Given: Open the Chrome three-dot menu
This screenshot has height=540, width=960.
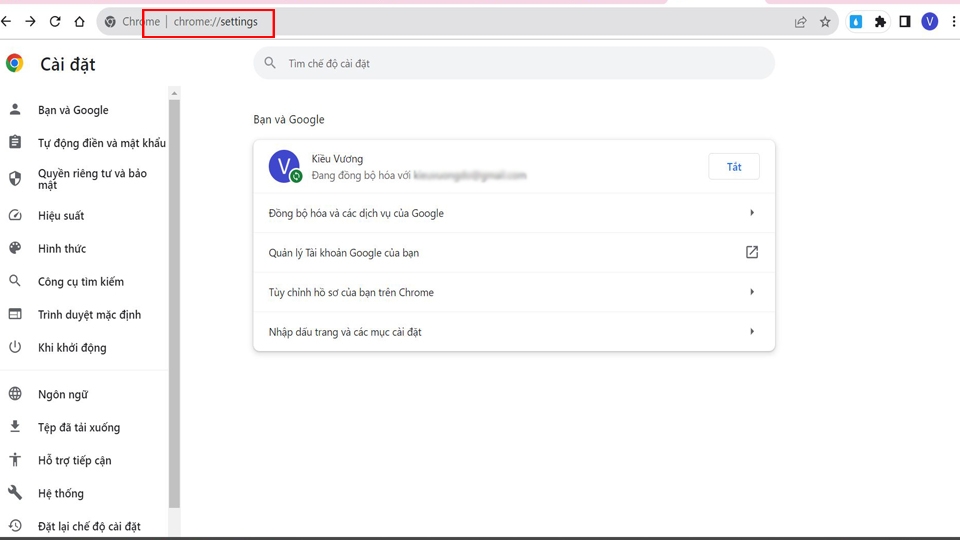Looking at the screenshot, I should (x=954, y=21).
